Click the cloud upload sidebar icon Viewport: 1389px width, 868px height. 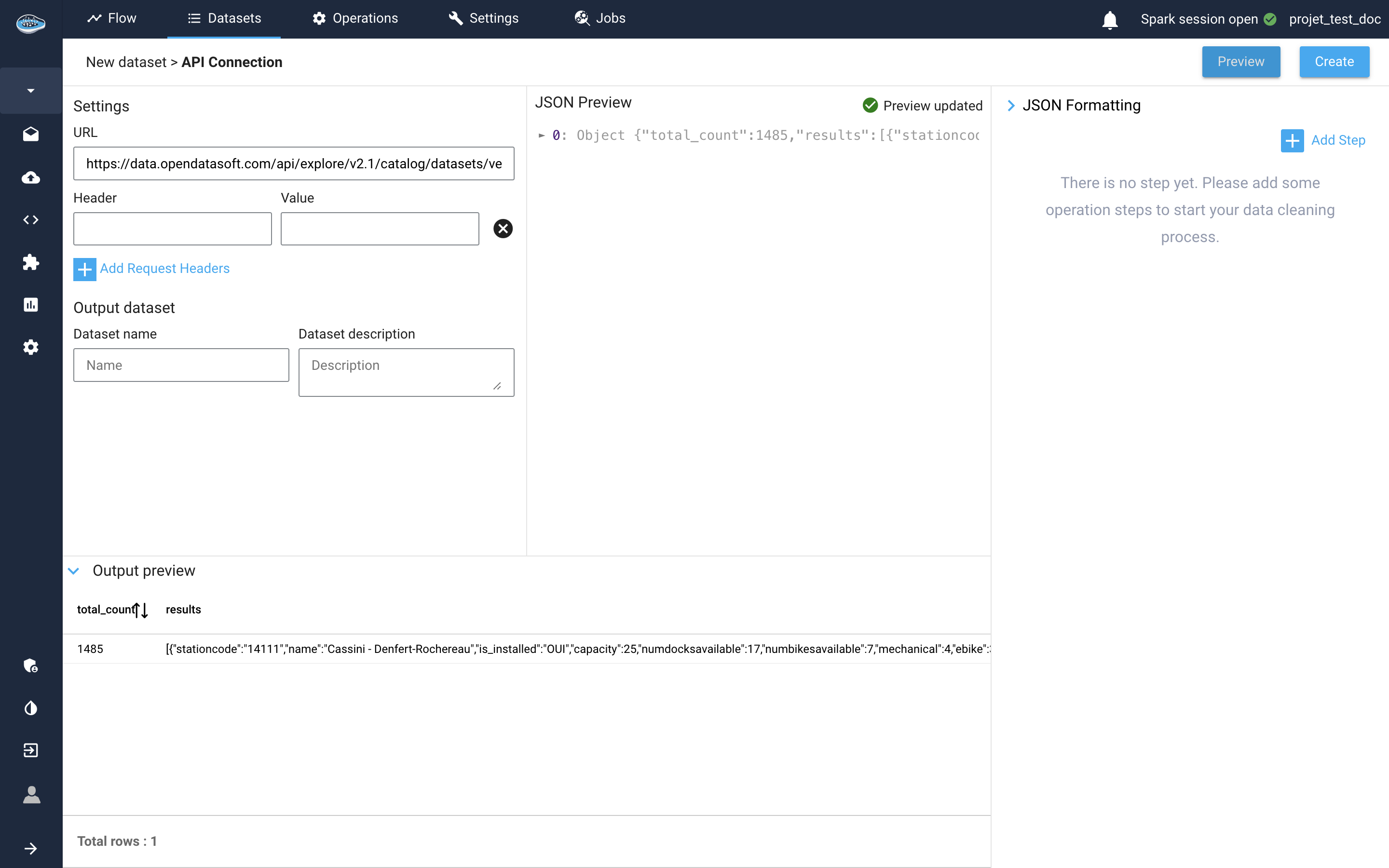(31, 177)
